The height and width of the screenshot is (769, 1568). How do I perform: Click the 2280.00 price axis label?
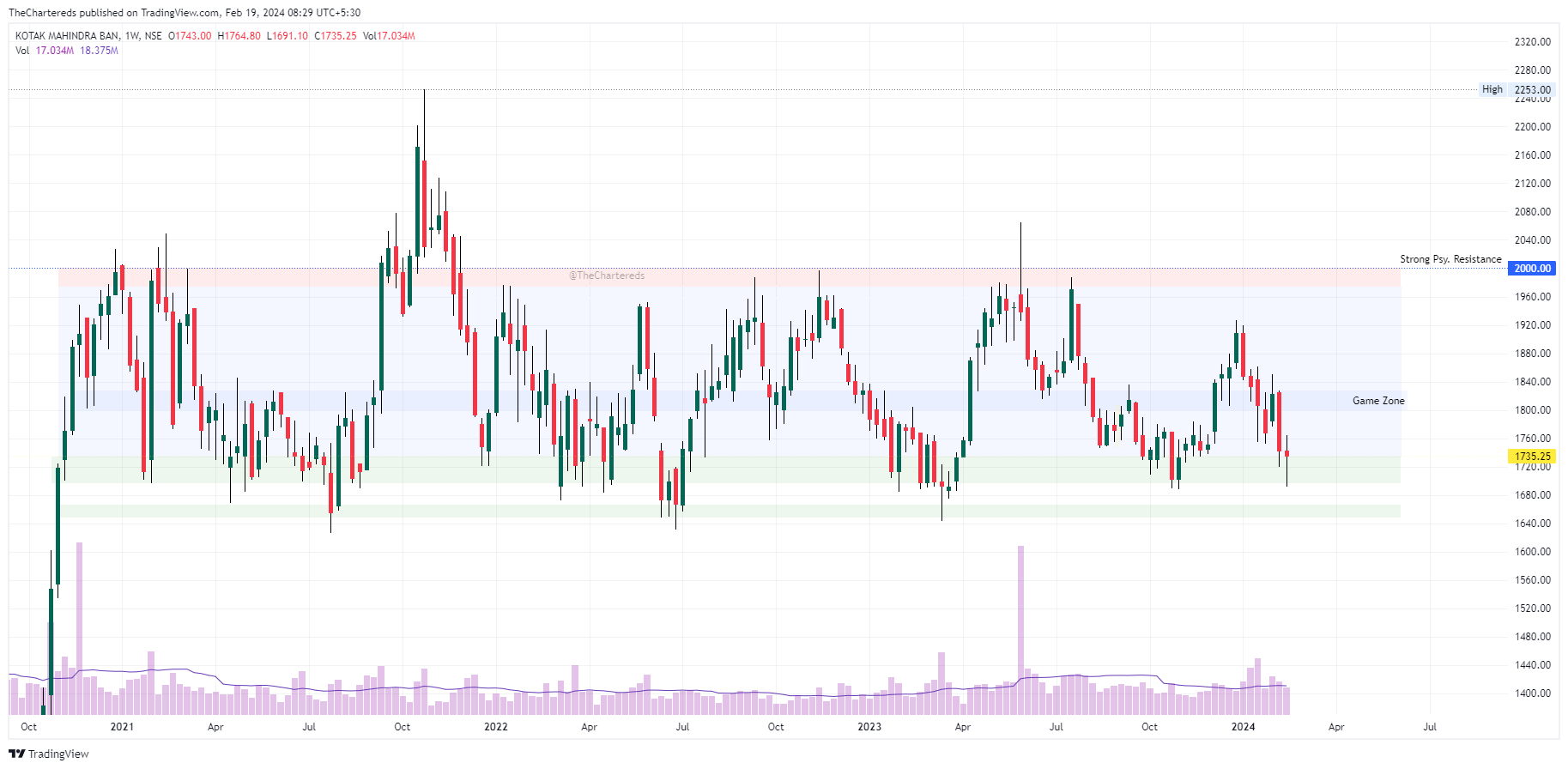coord(1532,70)
